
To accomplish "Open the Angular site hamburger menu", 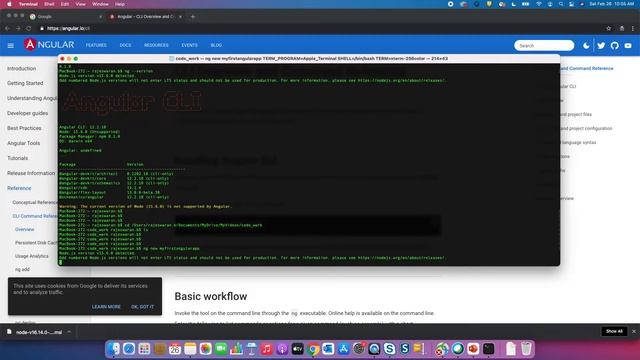I will (11, 45).
